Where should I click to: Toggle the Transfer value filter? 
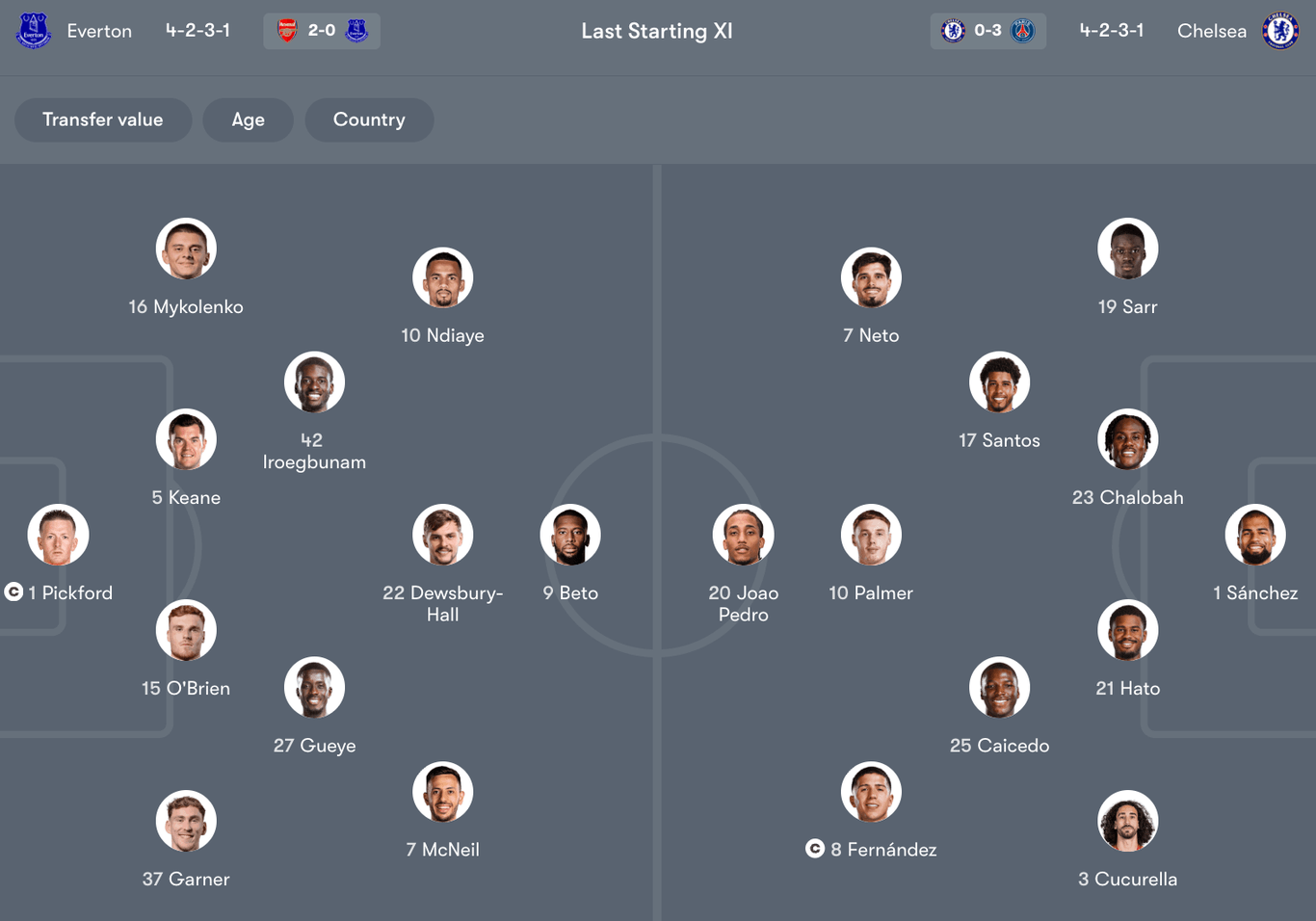[x=102, y=119]
